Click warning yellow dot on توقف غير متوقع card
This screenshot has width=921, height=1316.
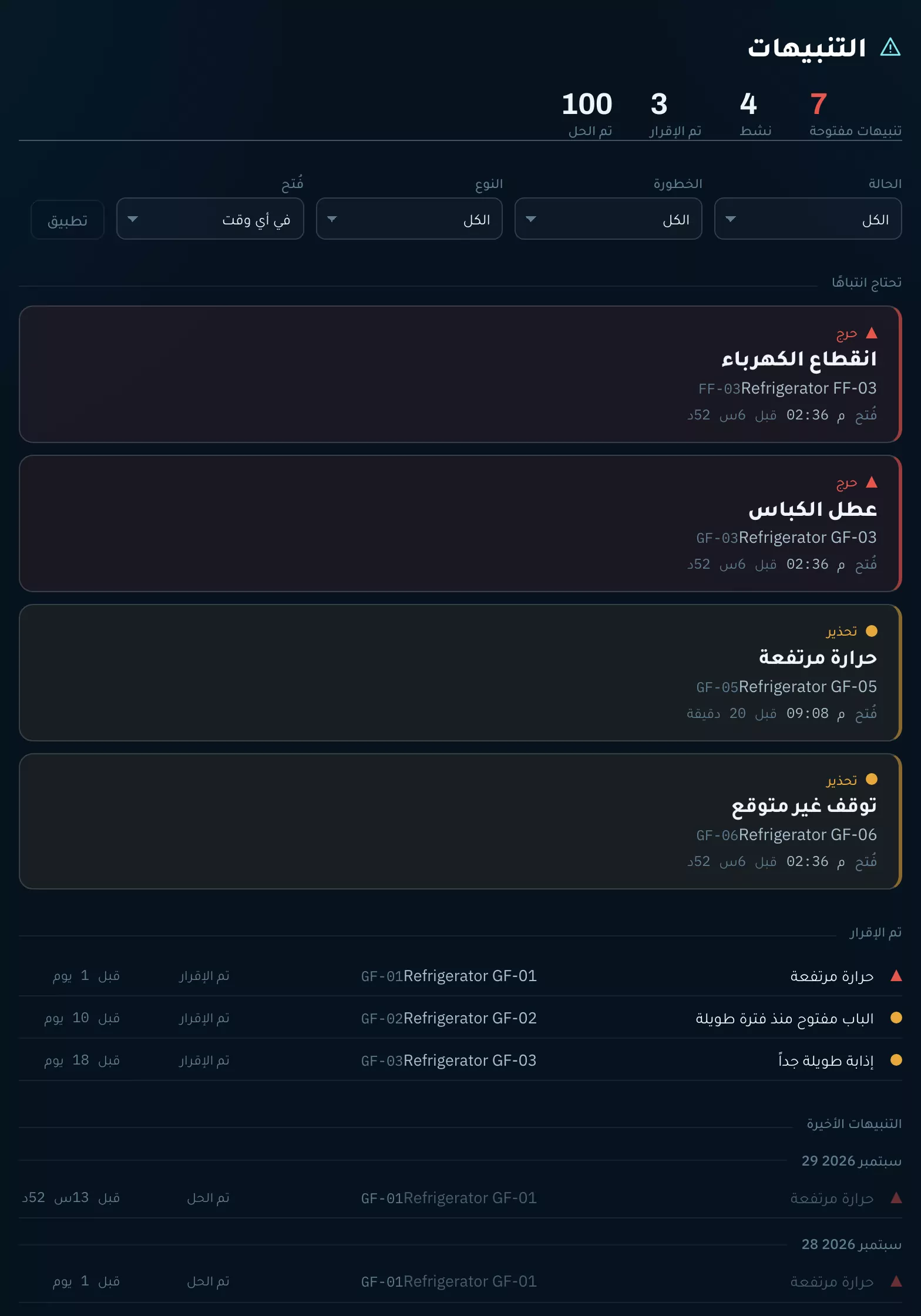pyautogui.click(x=872, y=779)
